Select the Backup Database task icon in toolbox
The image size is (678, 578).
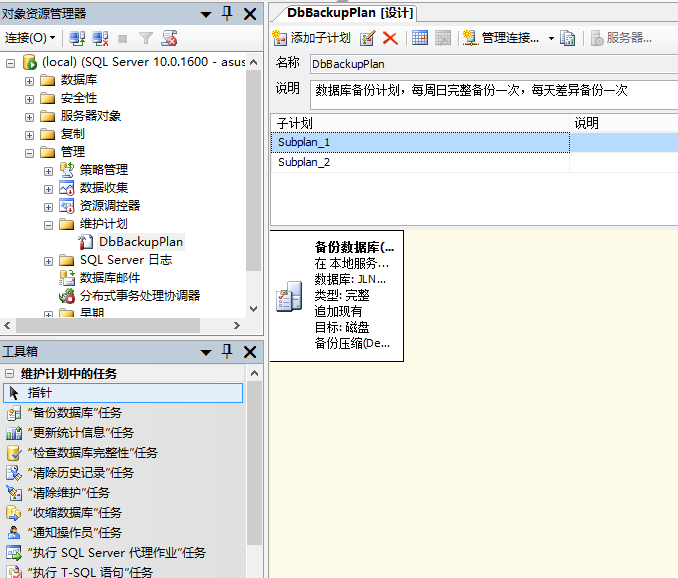(x=14, y=413)
